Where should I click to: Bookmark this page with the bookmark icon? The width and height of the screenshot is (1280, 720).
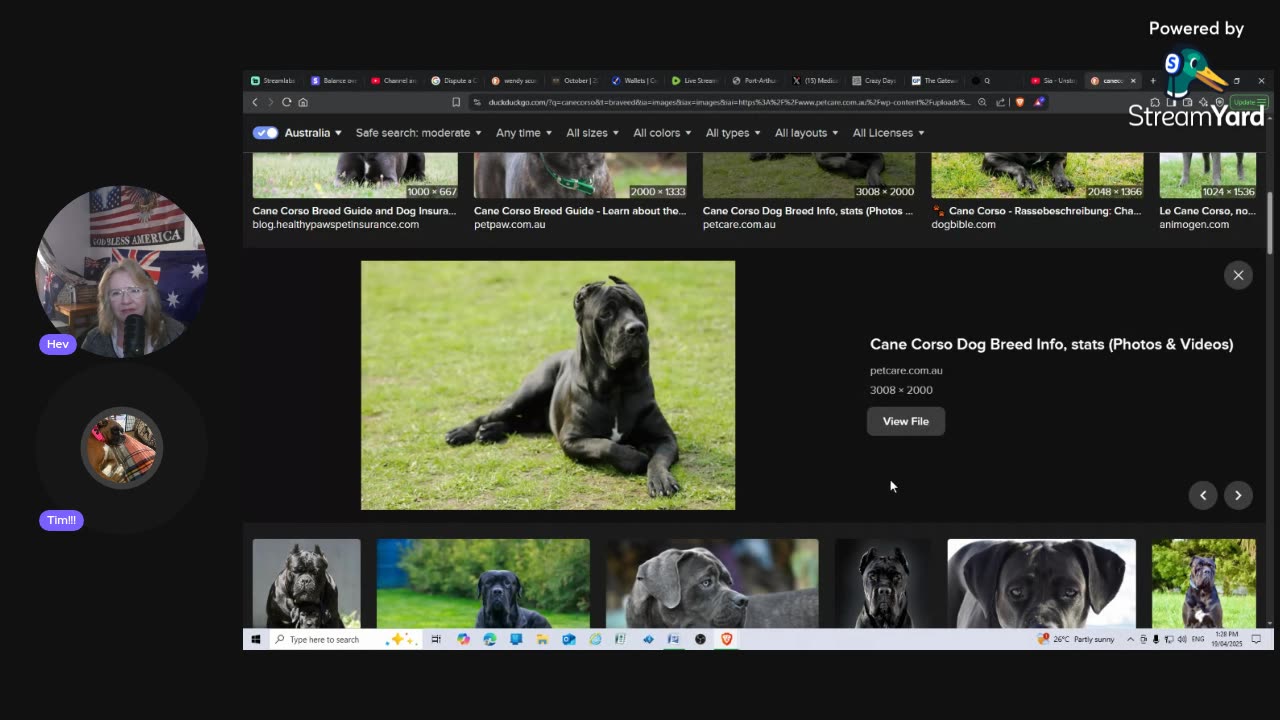[x=456, y=102]
